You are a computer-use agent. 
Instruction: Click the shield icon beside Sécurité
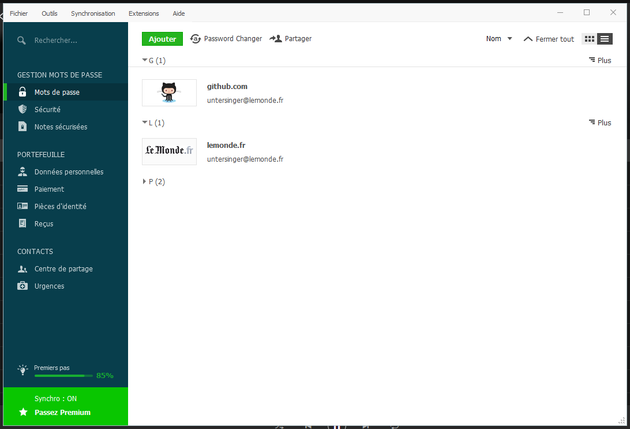pyautogui.click(x=22, y=109)
